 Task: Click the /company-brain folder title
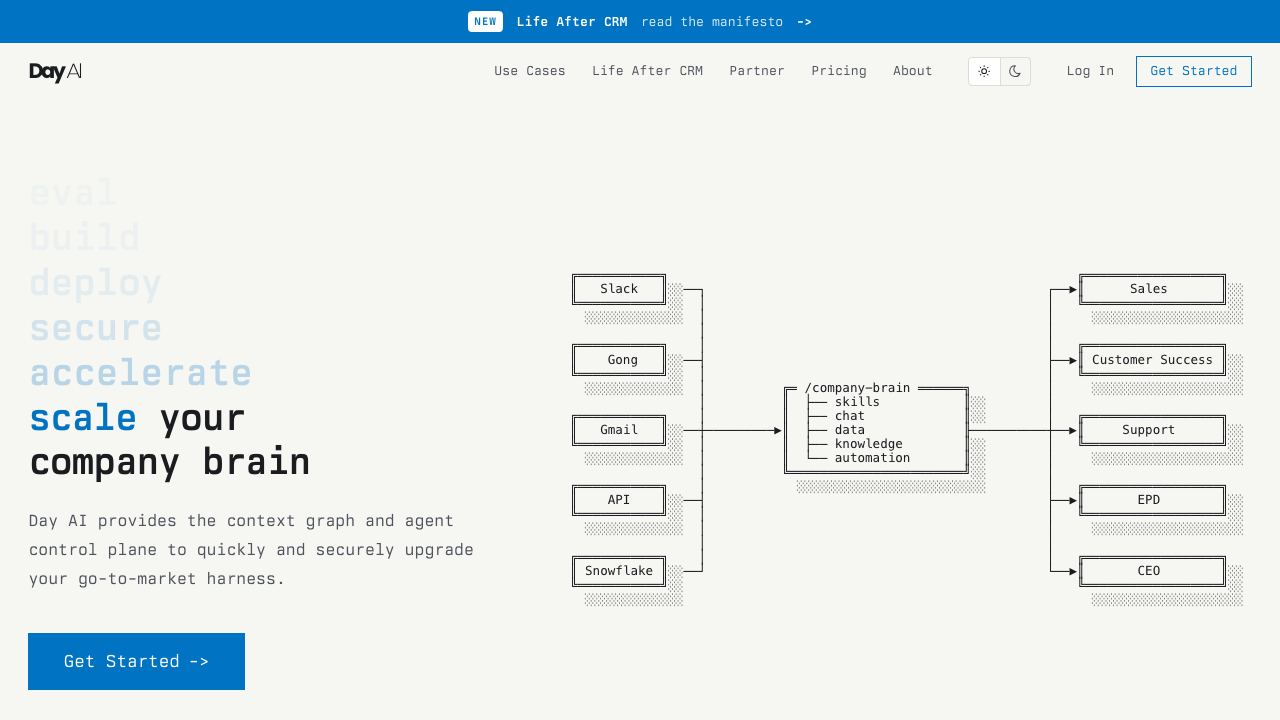click(857, 388)
